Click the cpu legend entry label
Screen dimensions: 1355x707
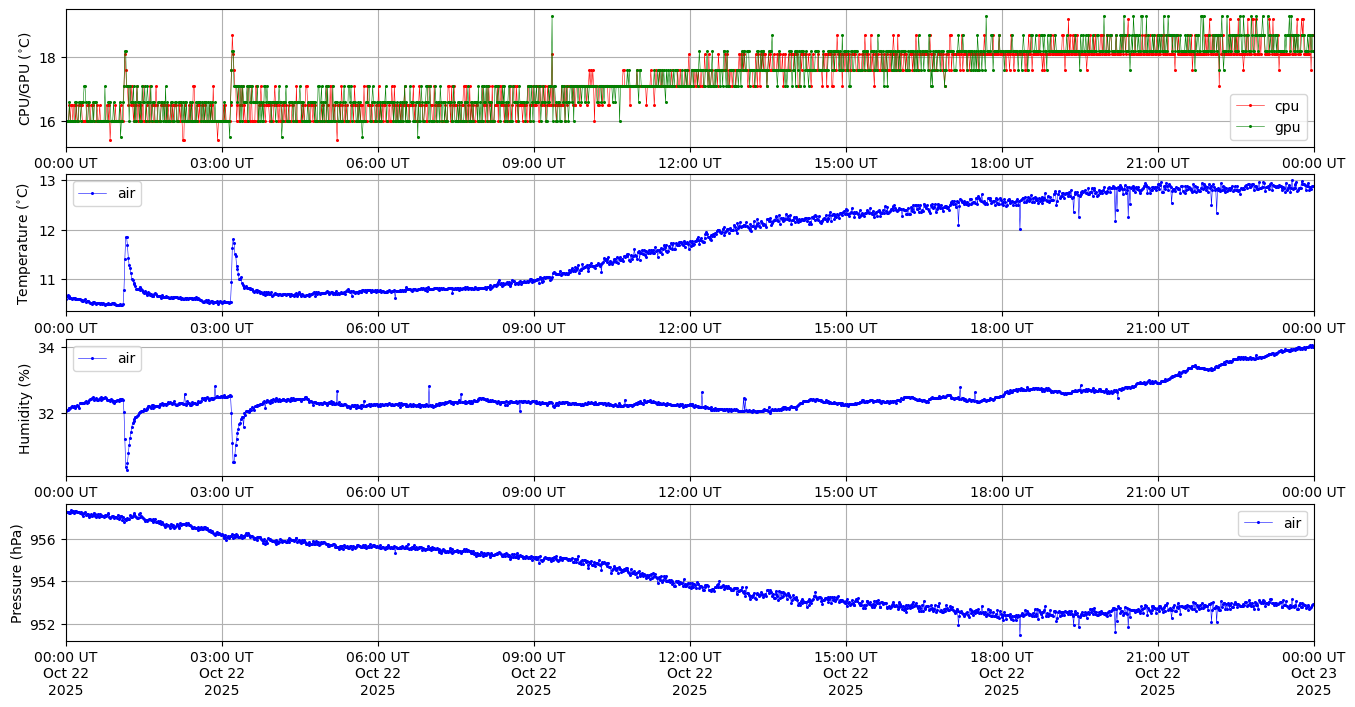pyautogui.click(x=1286, y=106)
